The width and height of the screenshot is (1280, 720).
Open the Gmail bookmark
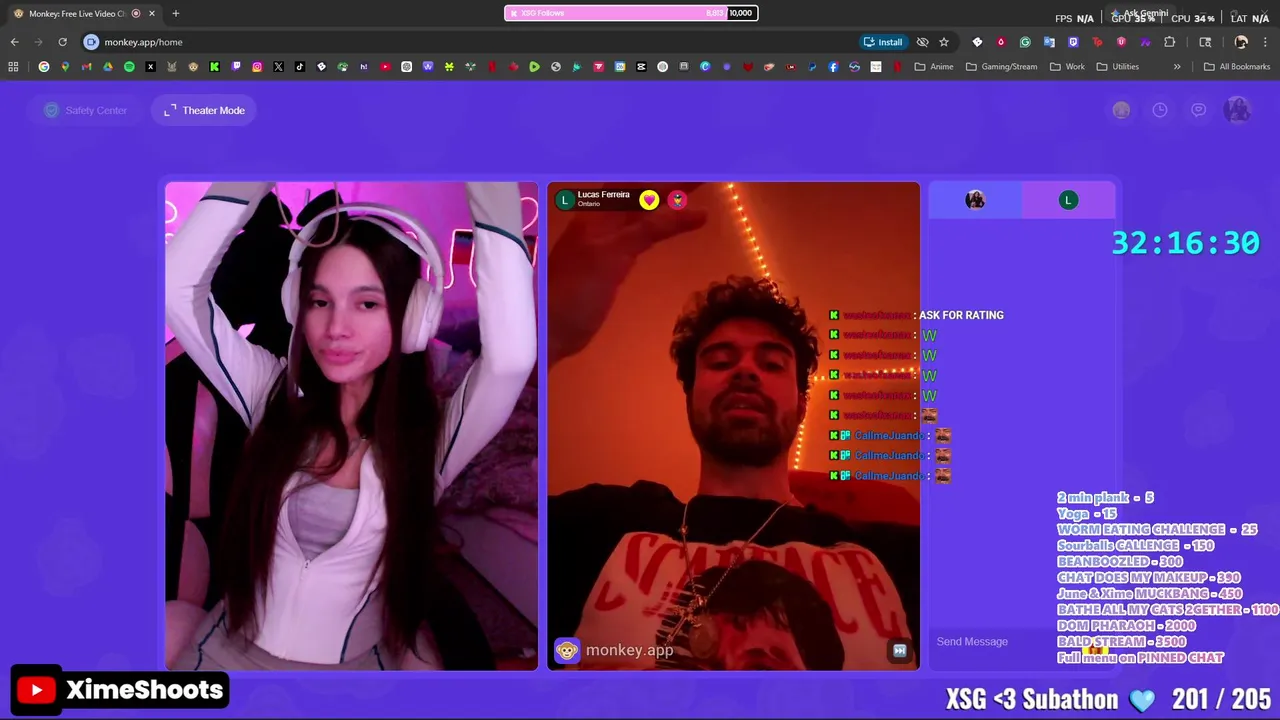(x=86, y=67)
